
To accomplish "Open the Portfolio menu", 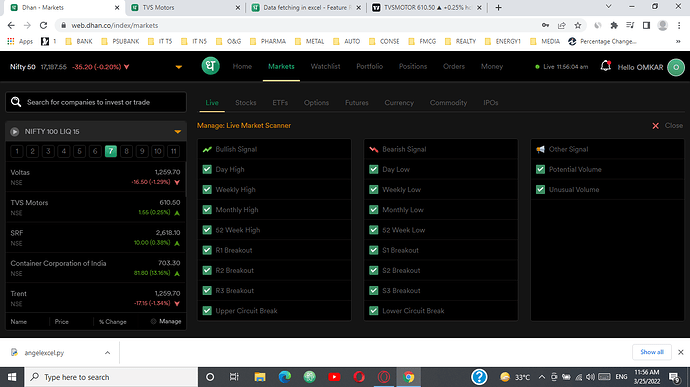I will pos(369,66).
